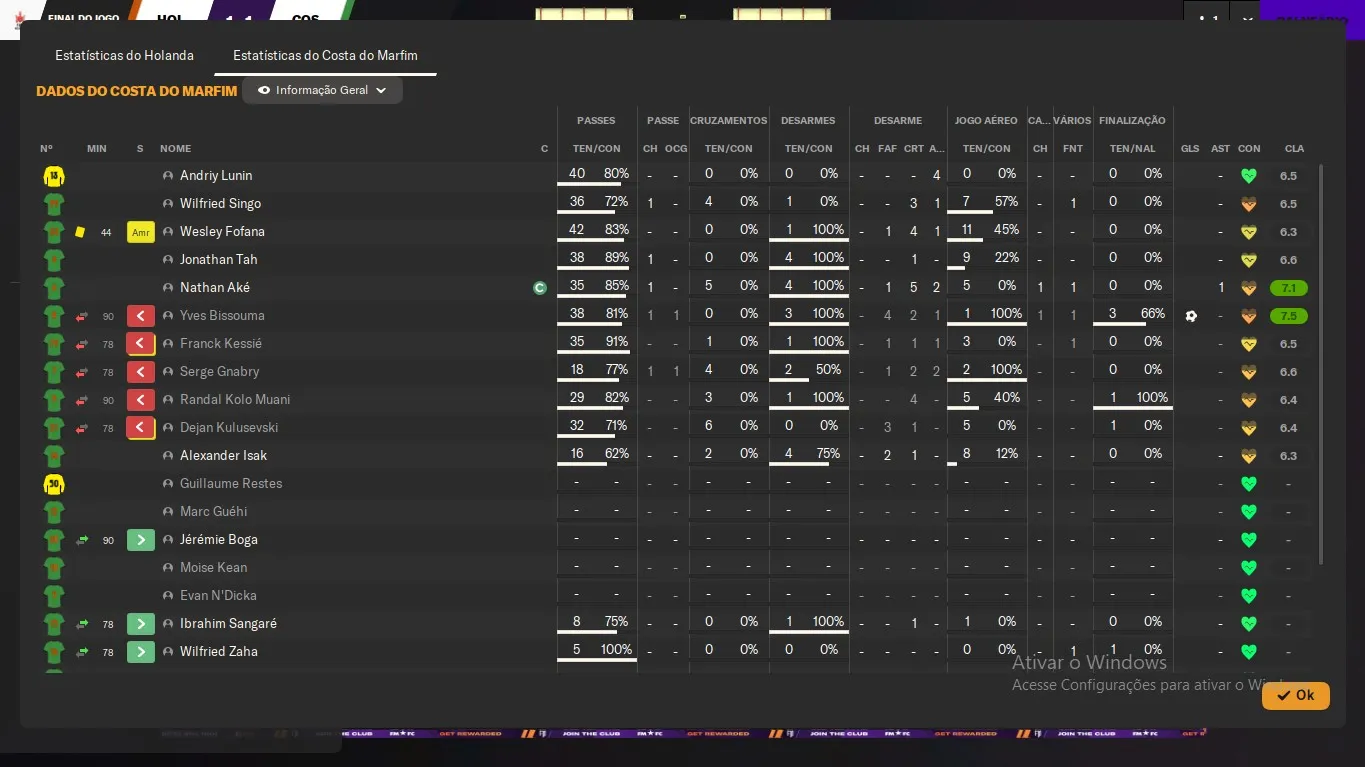Click Guillaume Restes's yellow goalkeeper shirt icon
Screen dimensions: 1365x767
(x=53, y=485)
